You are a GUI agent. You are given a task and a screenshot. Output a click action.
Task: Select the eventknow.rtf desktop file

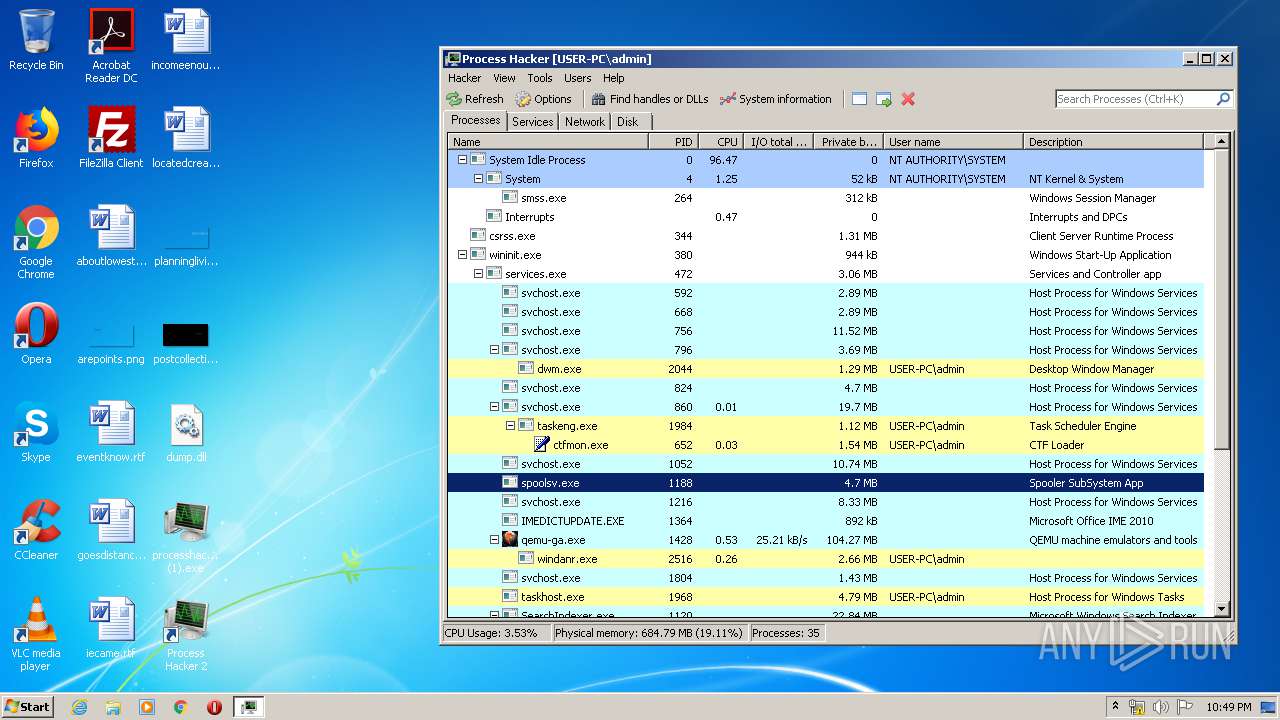[111, 432]
